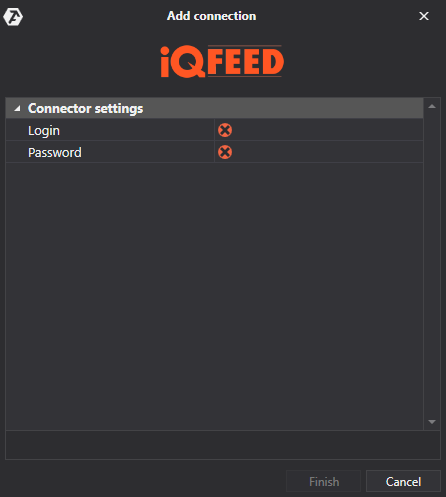Click the error icon next to Password

click(x=225, y=152)
